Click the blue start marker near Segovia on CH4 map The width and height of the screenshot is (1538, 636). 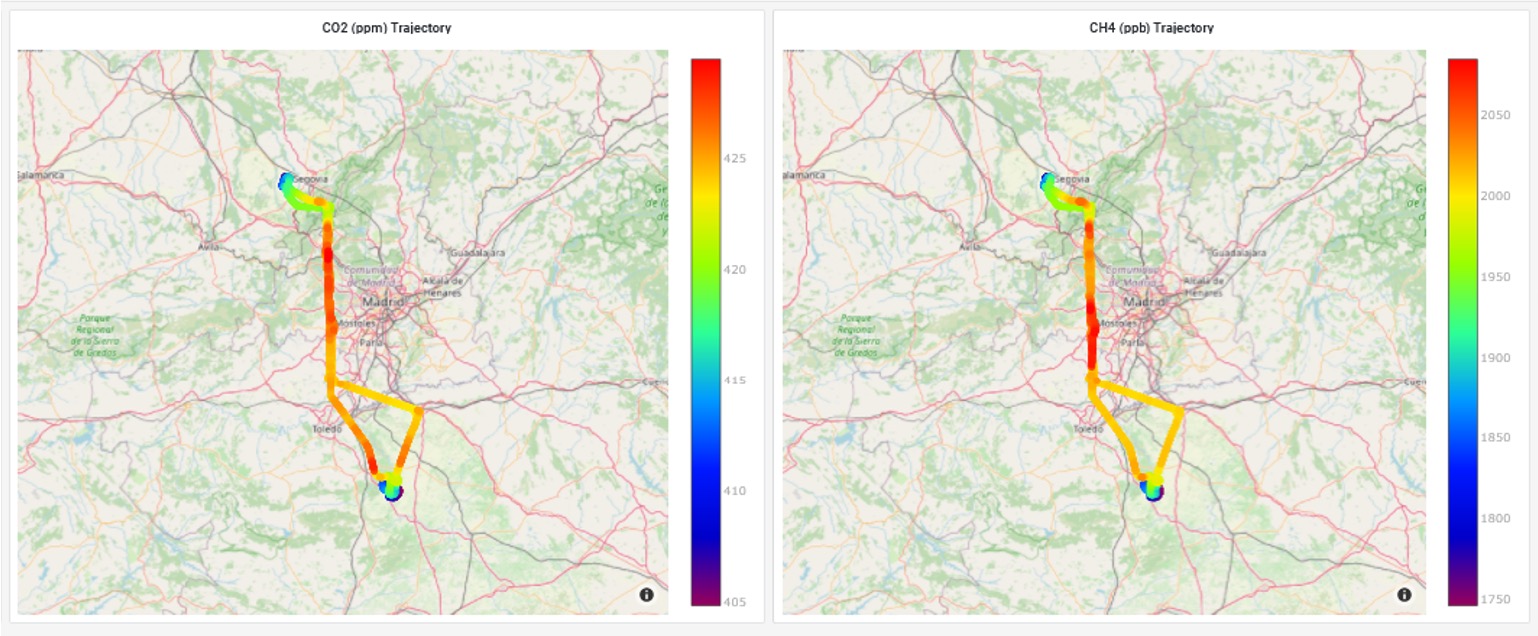pos(1047,182)
